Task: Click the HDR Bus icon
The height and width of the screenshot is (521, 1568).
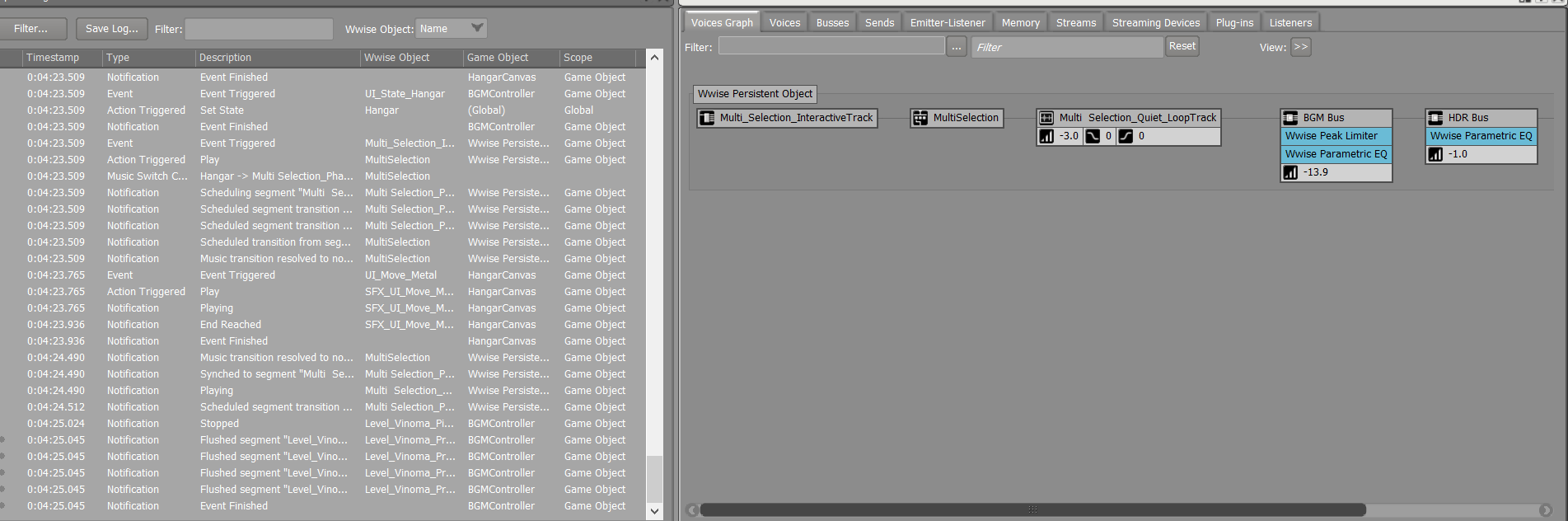Action: click(x=1435, y=118)
